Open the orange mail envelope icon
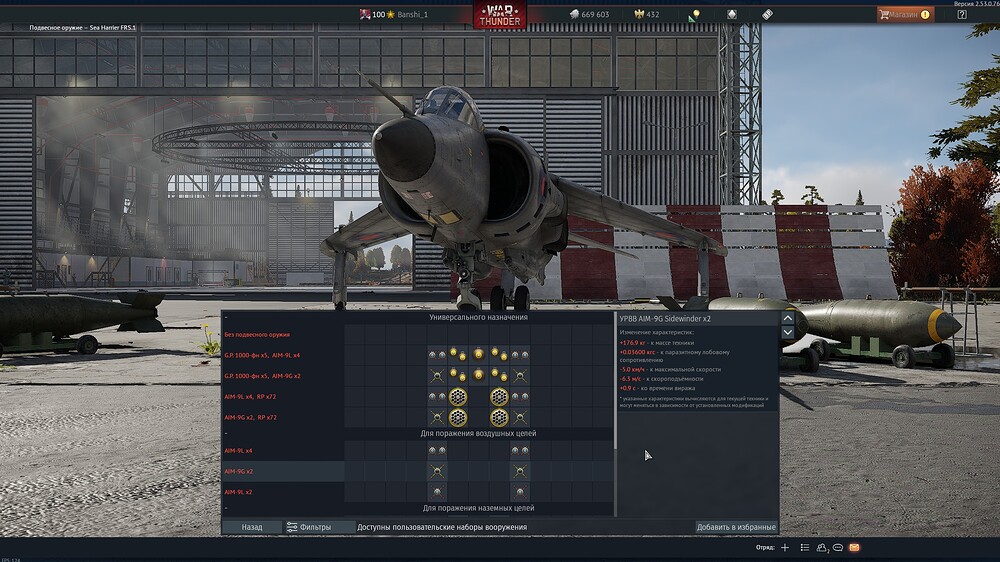 [x=854, y=548]
